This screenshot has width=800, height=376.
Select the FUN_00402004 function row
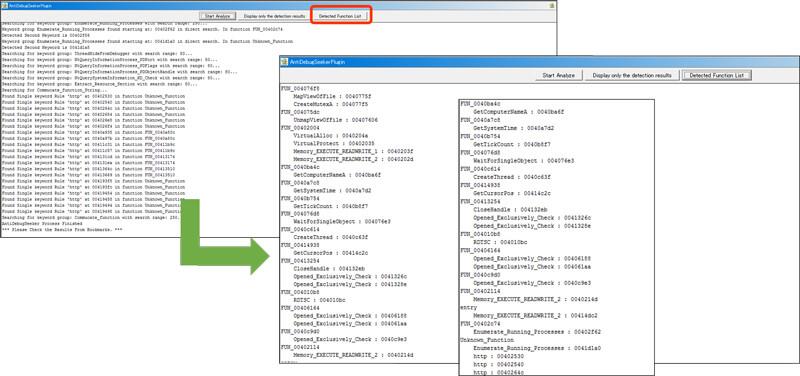coord(301,127)
